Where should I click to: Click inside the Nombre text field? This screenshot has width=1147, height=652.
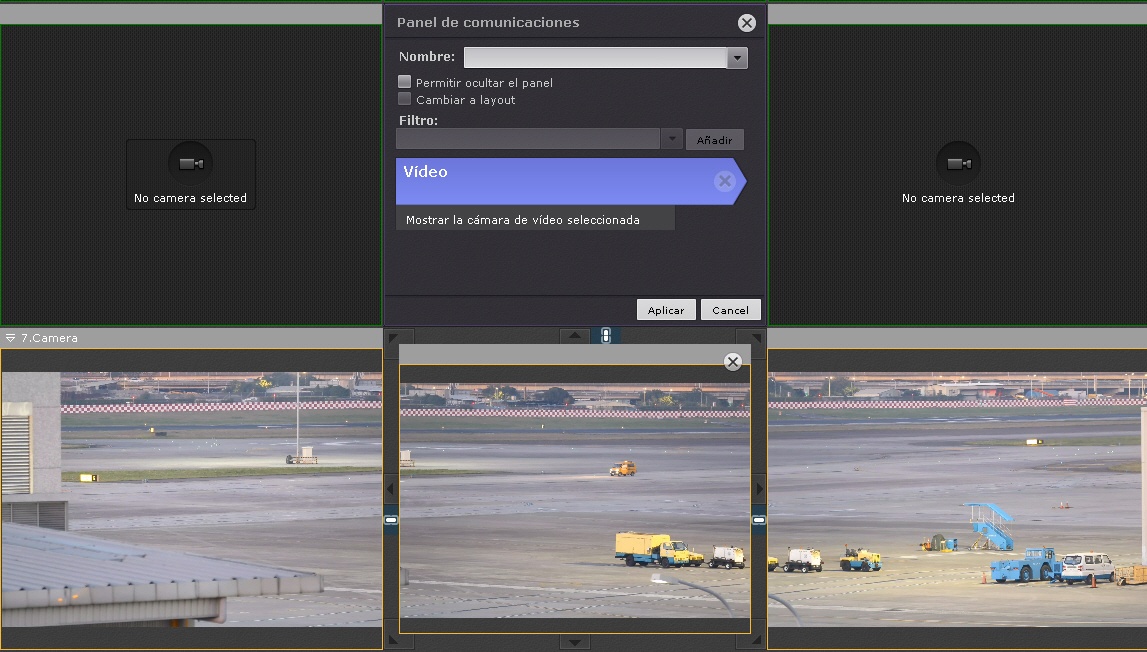594,58
